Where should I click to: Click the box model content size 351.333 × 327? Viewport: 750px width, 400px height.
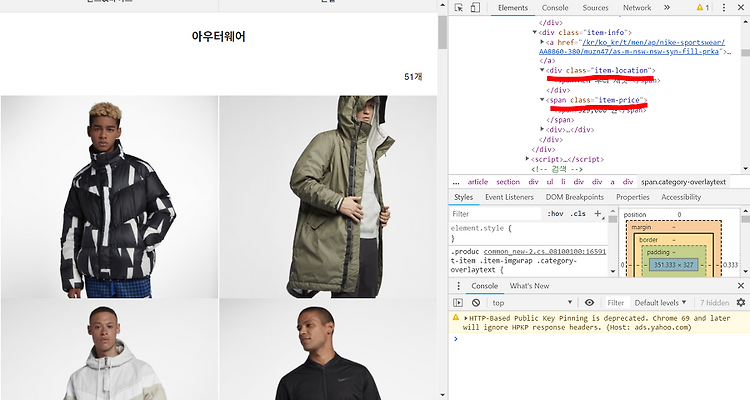pyautogui.click(x=673, y=265)
